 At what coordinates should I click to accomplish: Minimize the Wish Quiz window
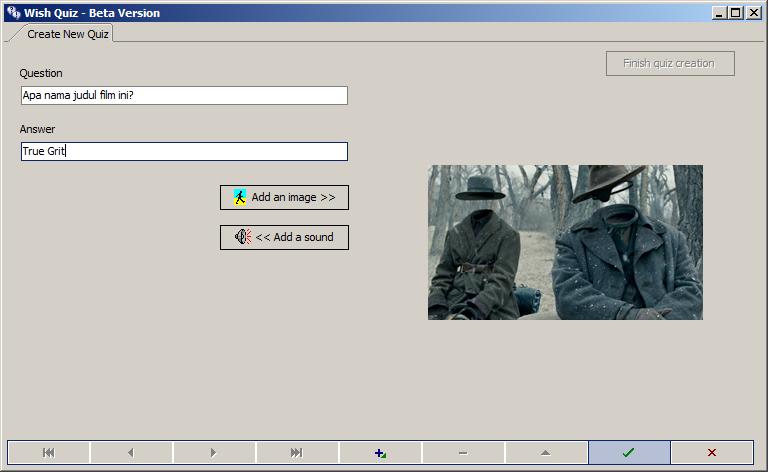tap(720, 13)
